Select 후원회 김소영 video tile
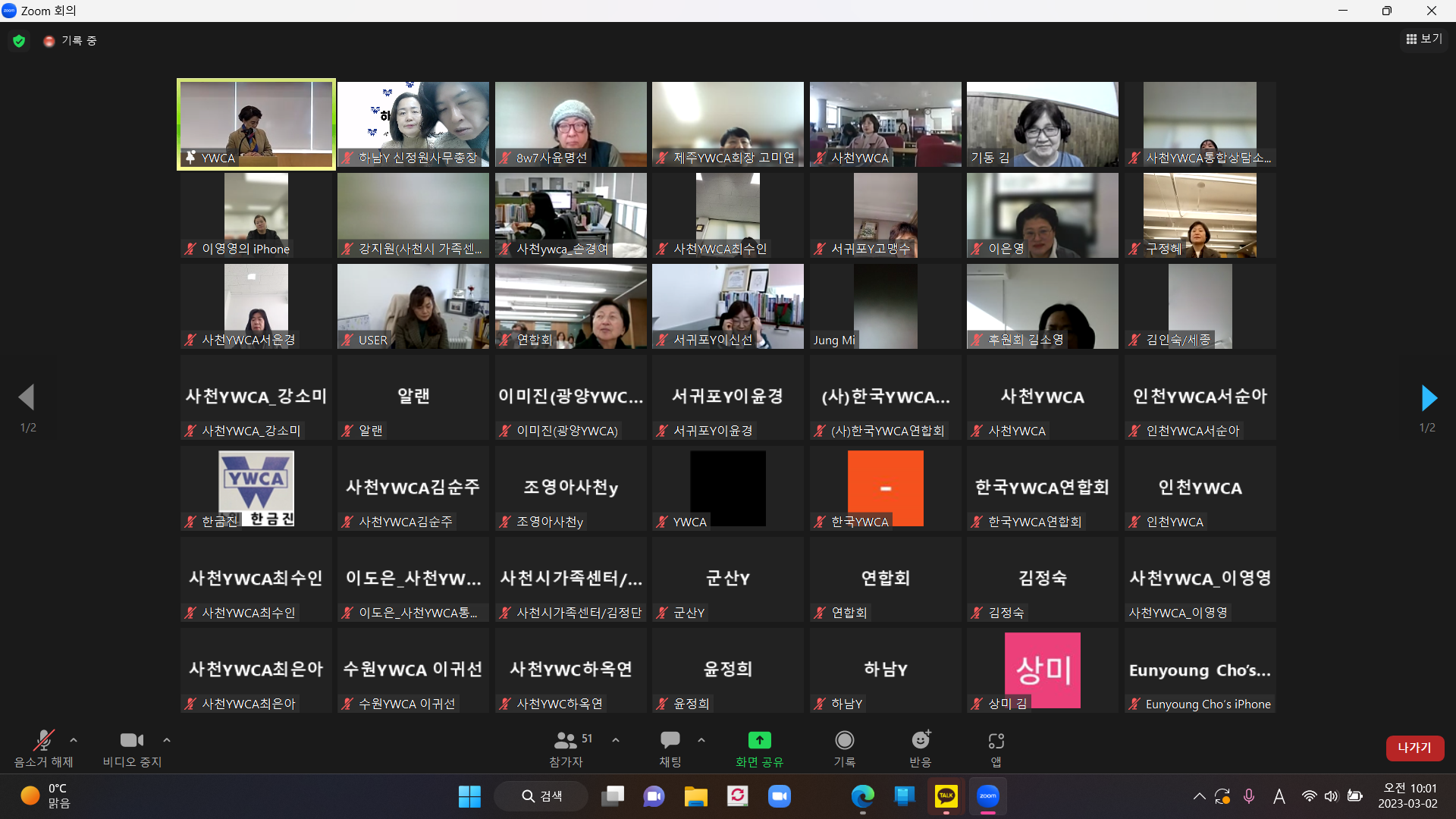 pos(1042,306)
